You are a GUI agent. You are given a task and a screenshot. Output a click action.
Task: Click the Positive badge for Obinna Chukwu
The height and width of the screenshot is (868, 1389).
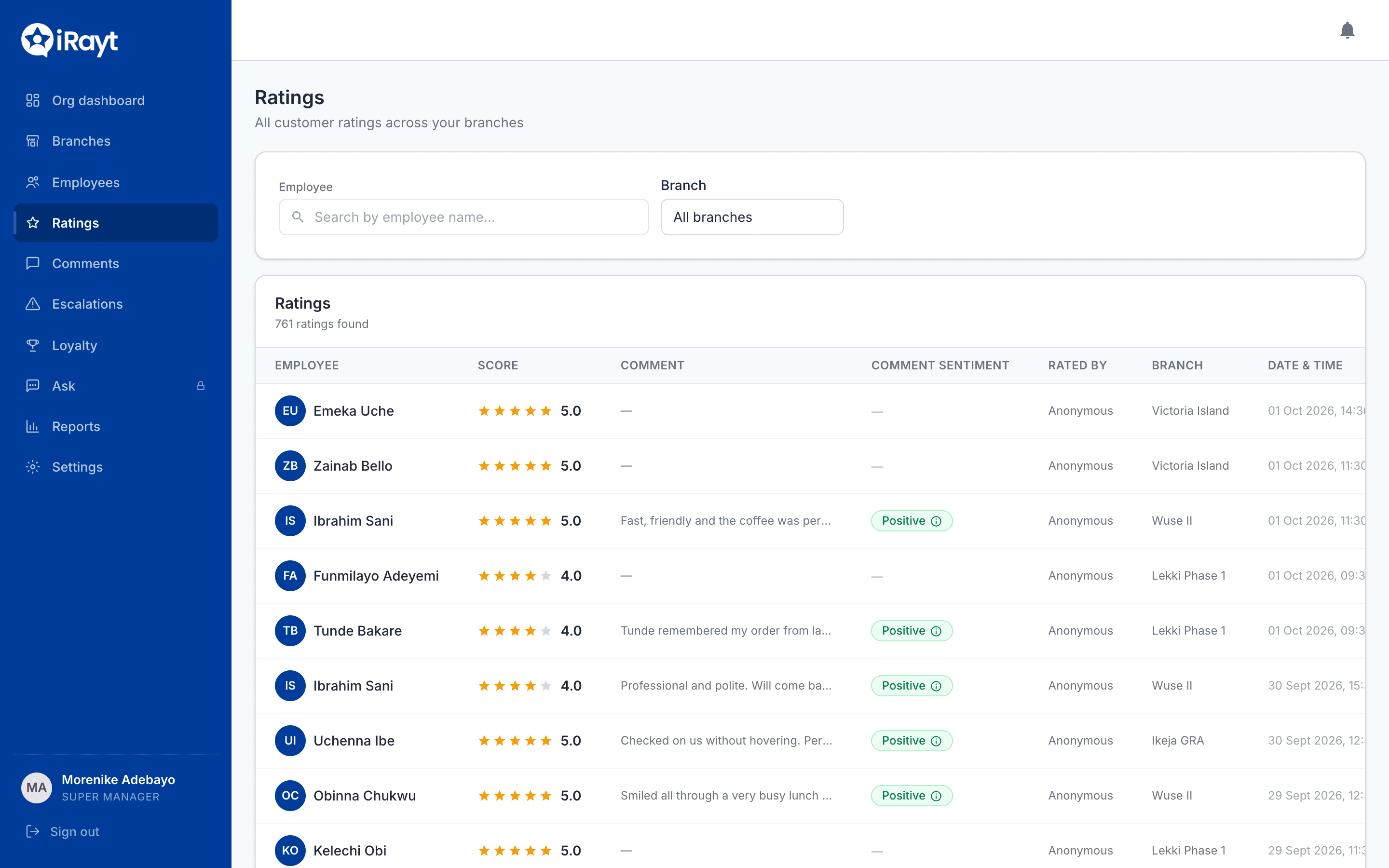912,796
